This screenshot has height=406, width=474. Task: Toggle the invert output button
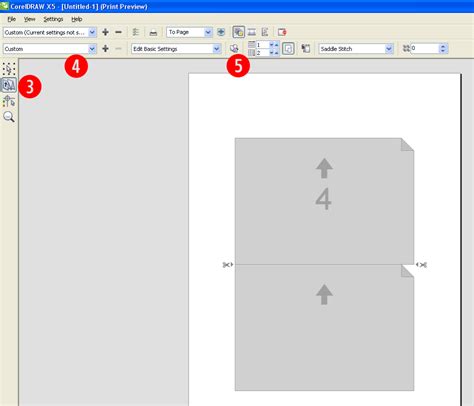click(252, 32)
